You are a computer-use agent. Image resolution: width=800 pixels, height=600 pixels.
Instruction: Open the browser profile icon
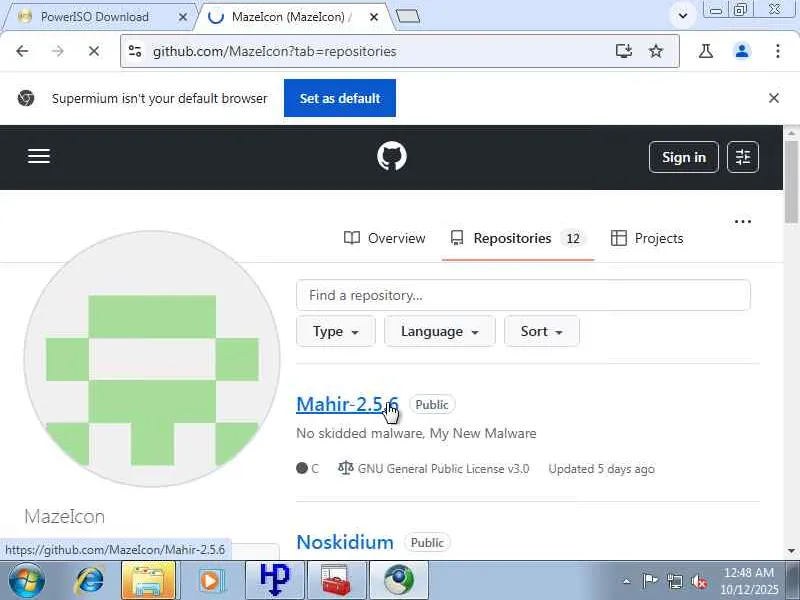pos(742,51)
